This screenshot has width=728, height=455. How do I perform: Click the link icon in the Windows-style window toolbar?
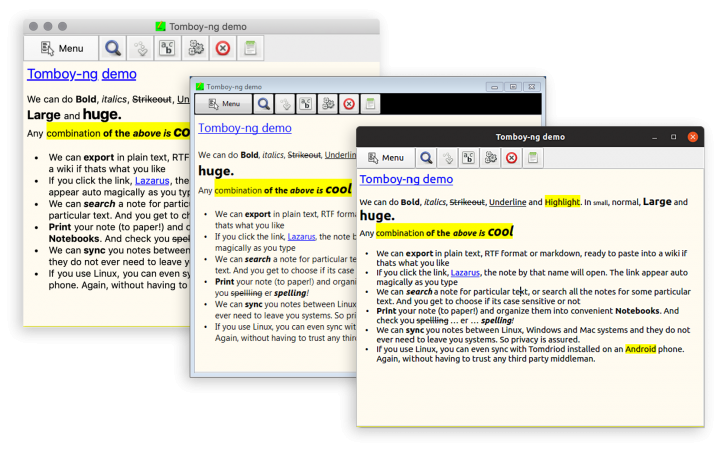tap(285, 104)
